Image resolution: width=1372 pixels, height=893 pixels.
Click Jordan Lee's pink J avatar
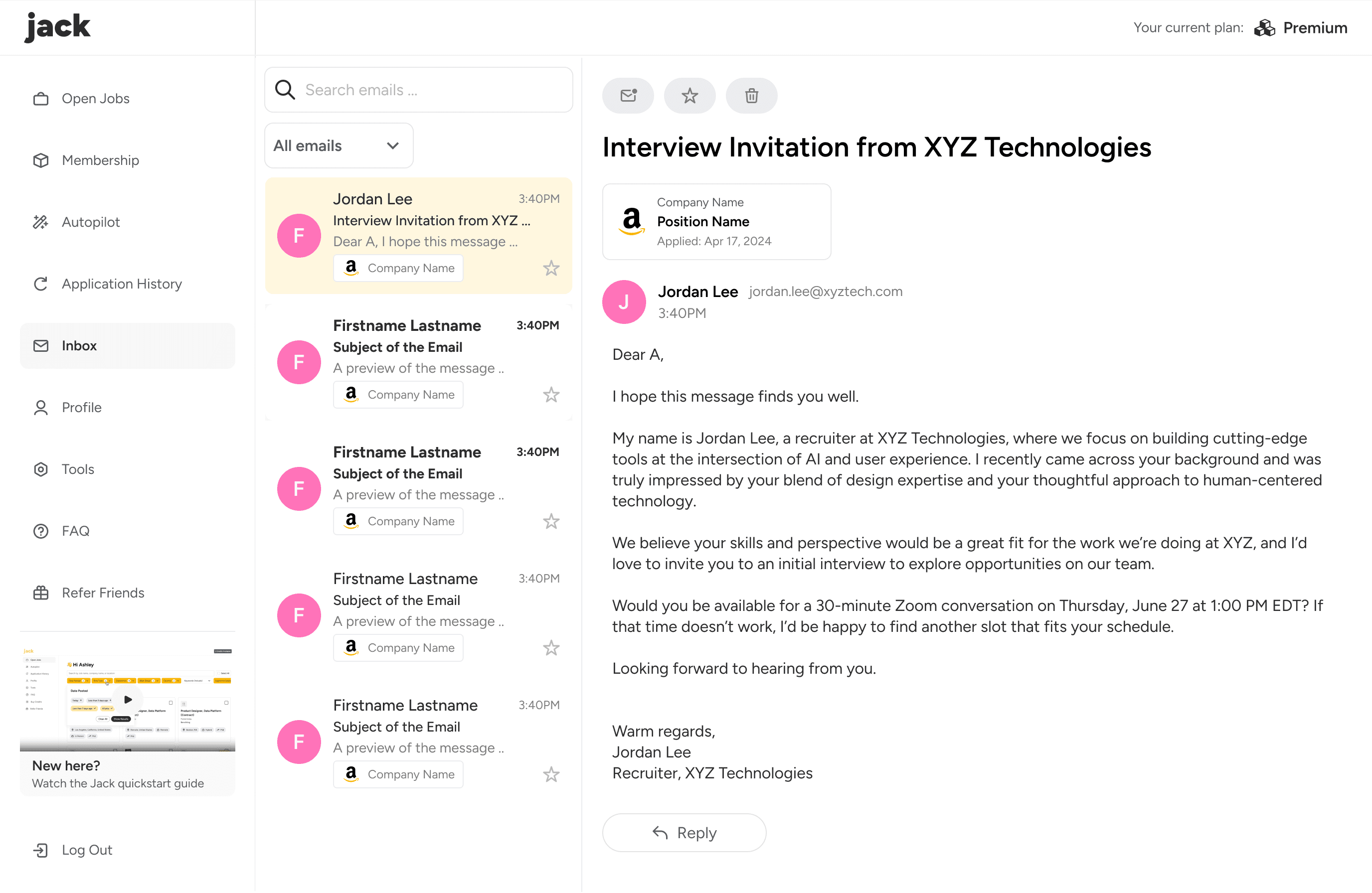624,302
